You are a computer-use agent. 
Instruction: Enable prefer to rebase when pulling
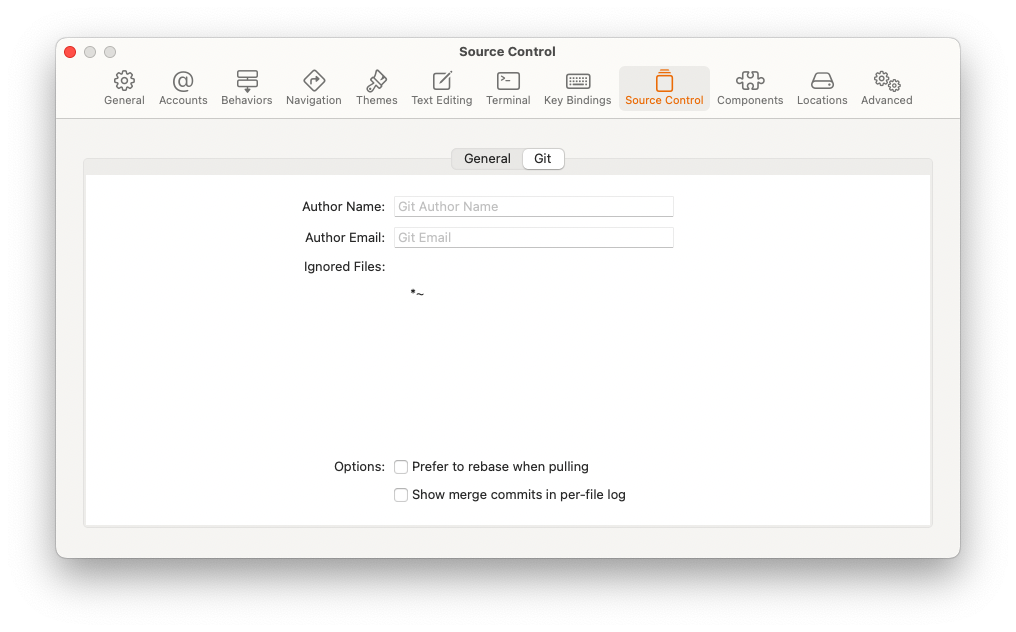tap(401, 467)
